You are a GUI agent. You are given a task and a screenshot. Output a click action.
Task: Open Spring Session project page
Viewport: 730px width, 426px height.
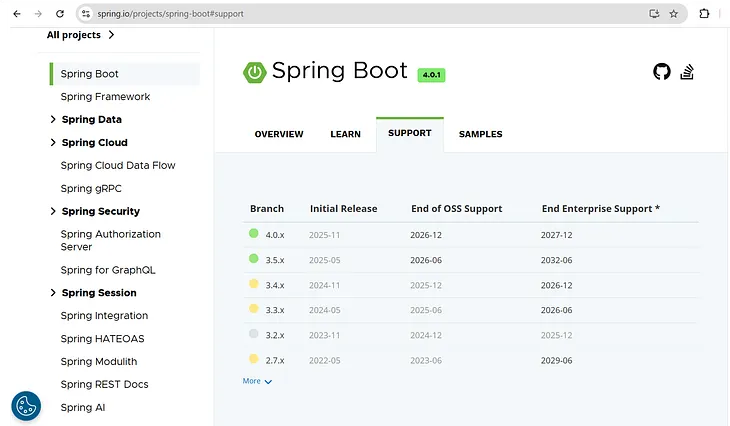pos(99,293)
